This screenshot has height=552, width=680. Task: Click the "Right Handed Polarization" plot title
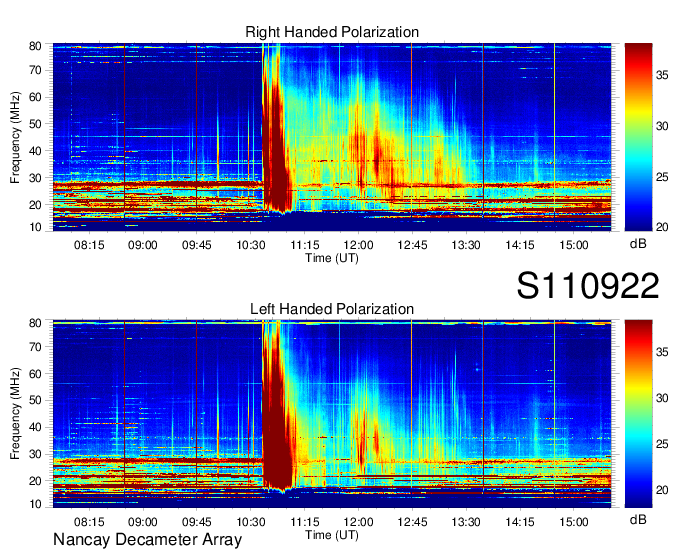tap(332, 32)
